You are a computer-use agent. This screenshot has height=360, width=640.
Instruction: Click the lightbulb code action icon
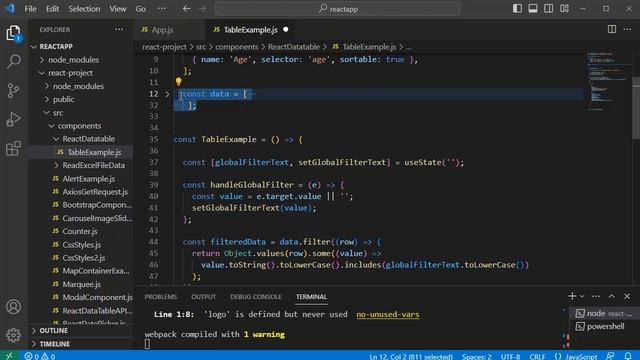178,82
